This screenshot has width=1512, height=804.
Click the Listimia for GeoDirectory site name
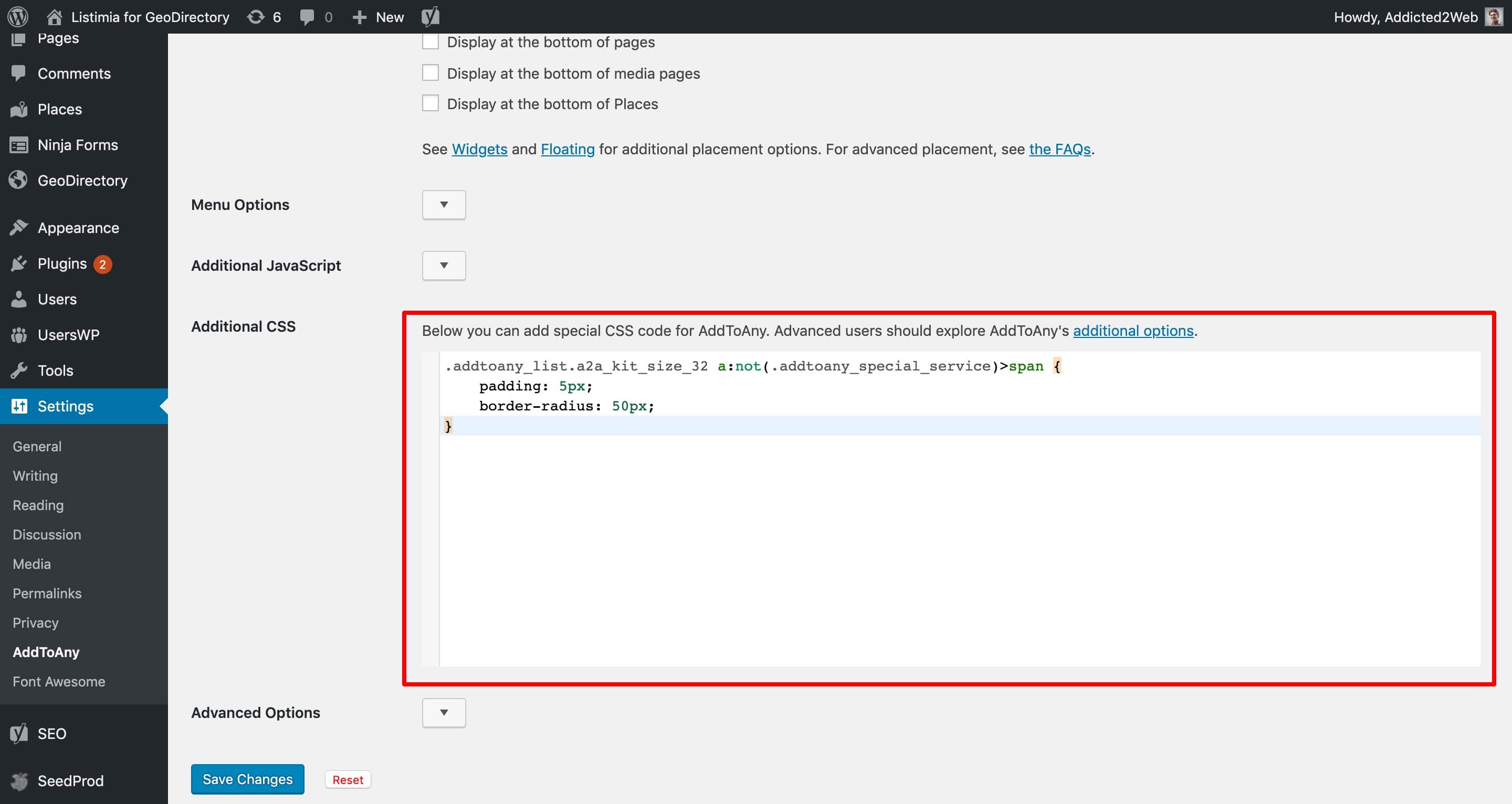tap(150, 17)
